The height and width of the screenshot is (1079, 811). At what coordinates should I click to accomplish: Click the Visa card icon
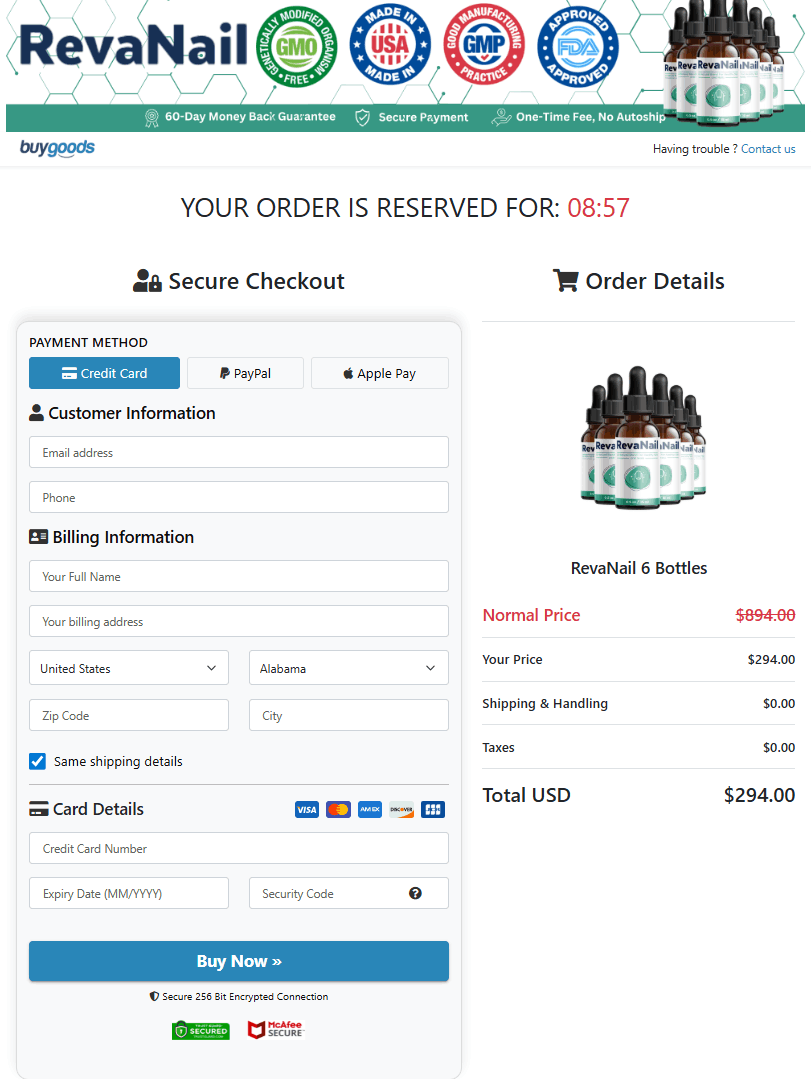pos(306,809)
